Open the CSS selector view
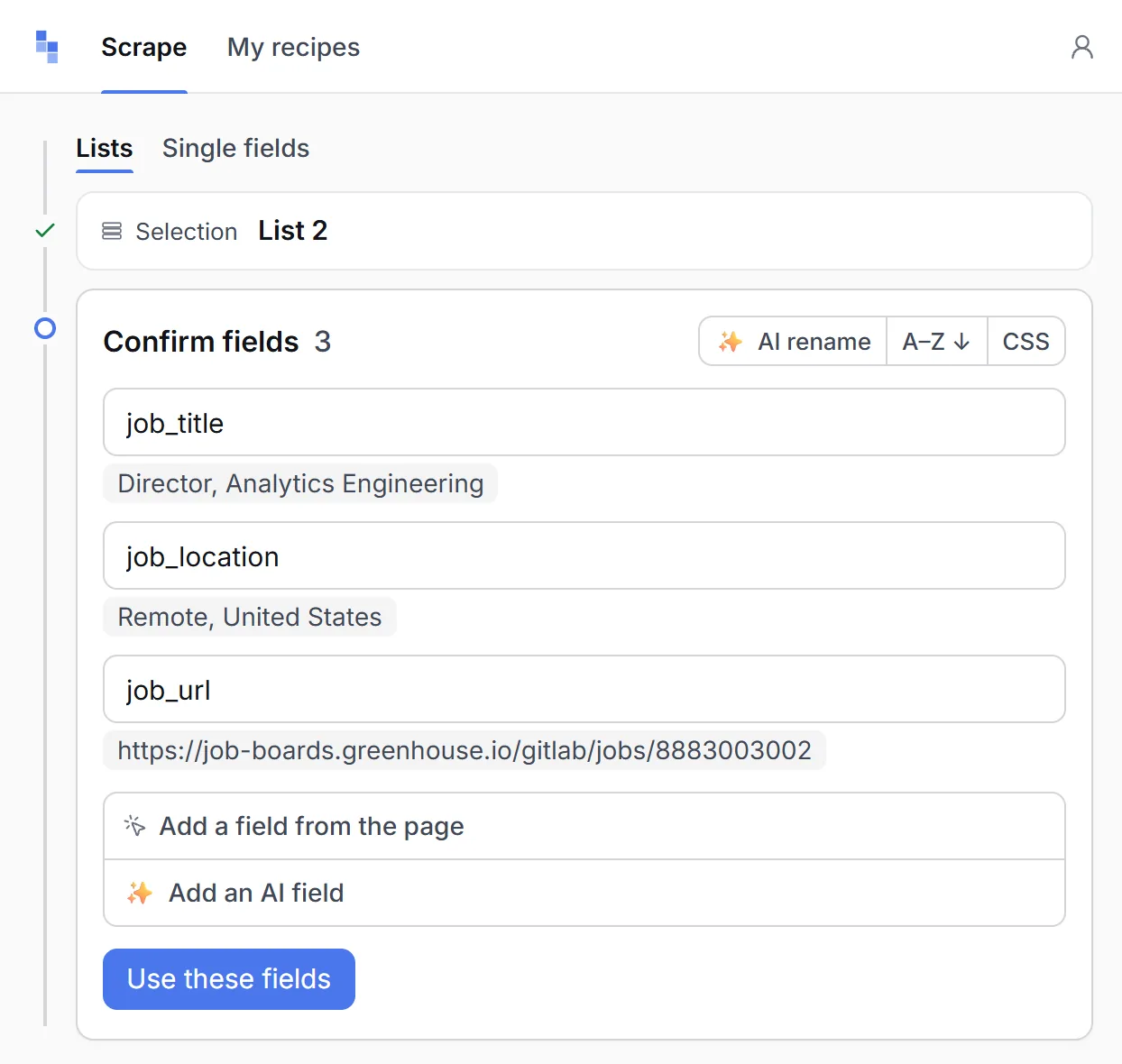The height and width of the screenshot is (1064, 1122). pos(1026,342)
